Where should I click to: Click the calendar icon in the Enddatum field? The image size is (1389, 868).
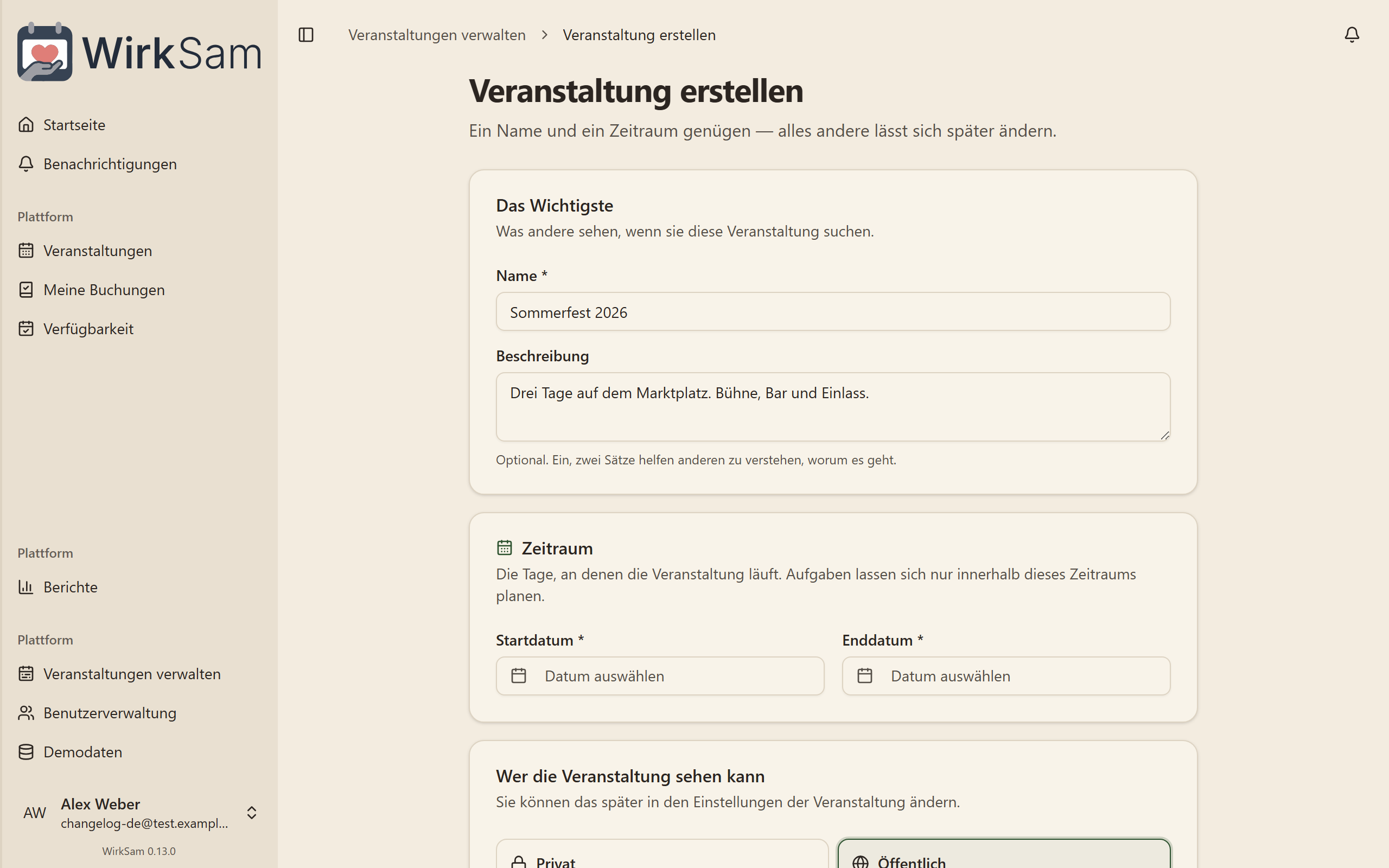[x=865, y=676]
